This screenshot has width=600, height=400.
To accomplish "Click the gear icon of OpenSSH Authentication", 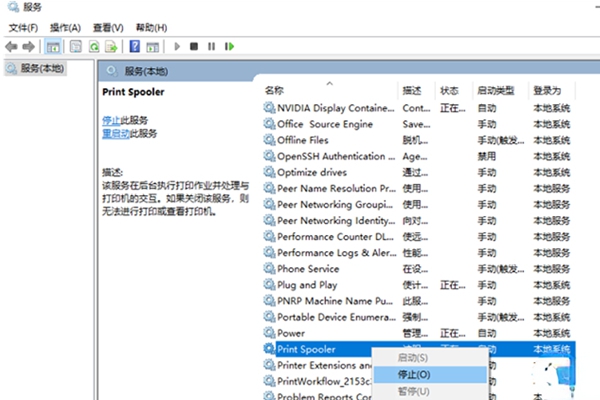I will (269, 156).
